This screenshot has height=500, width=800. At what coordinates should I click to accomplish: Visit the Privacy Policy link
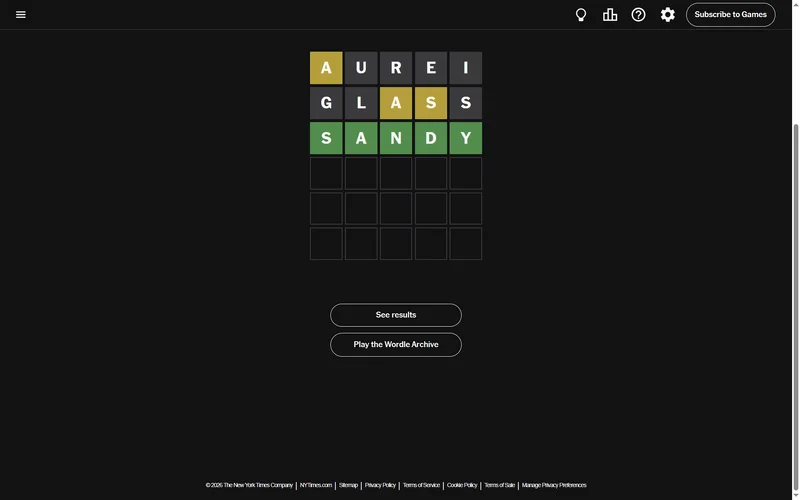tap(380, 485)
